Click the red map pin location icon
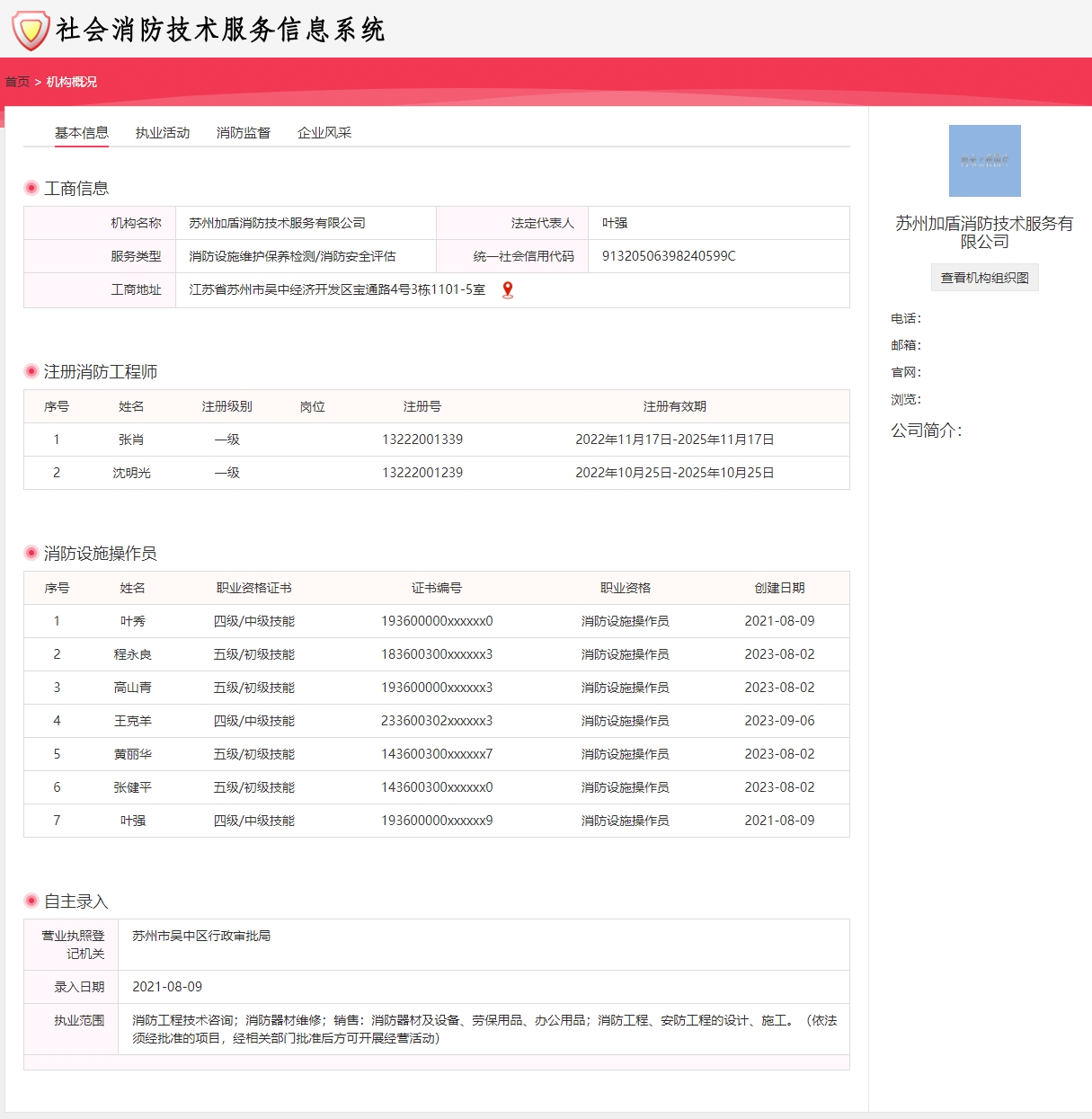1092x1119 pixels. pos(508,289)
